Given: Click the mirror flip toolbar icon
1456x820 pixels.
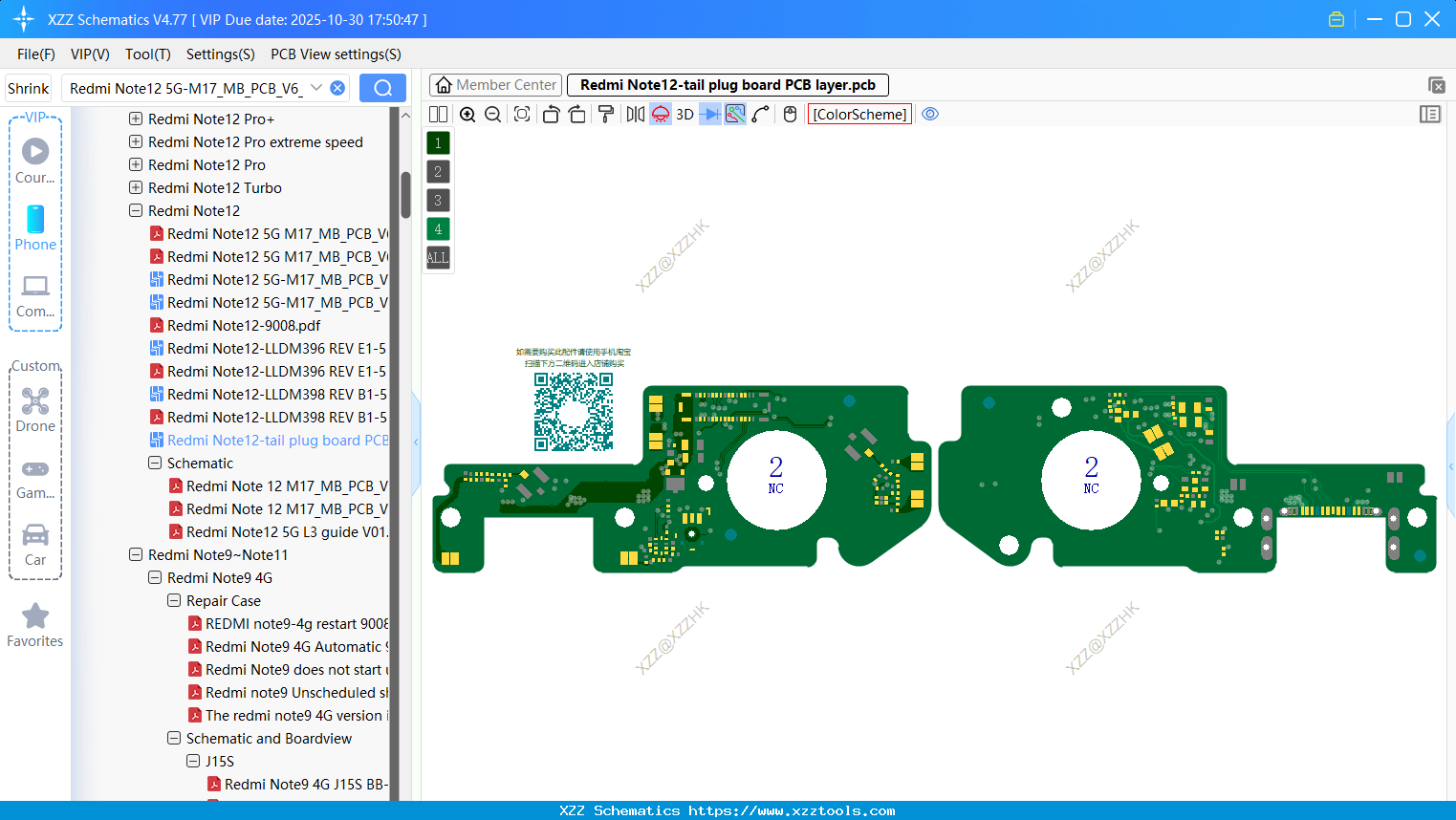Looking at the screenshot, I should (635, 114).
